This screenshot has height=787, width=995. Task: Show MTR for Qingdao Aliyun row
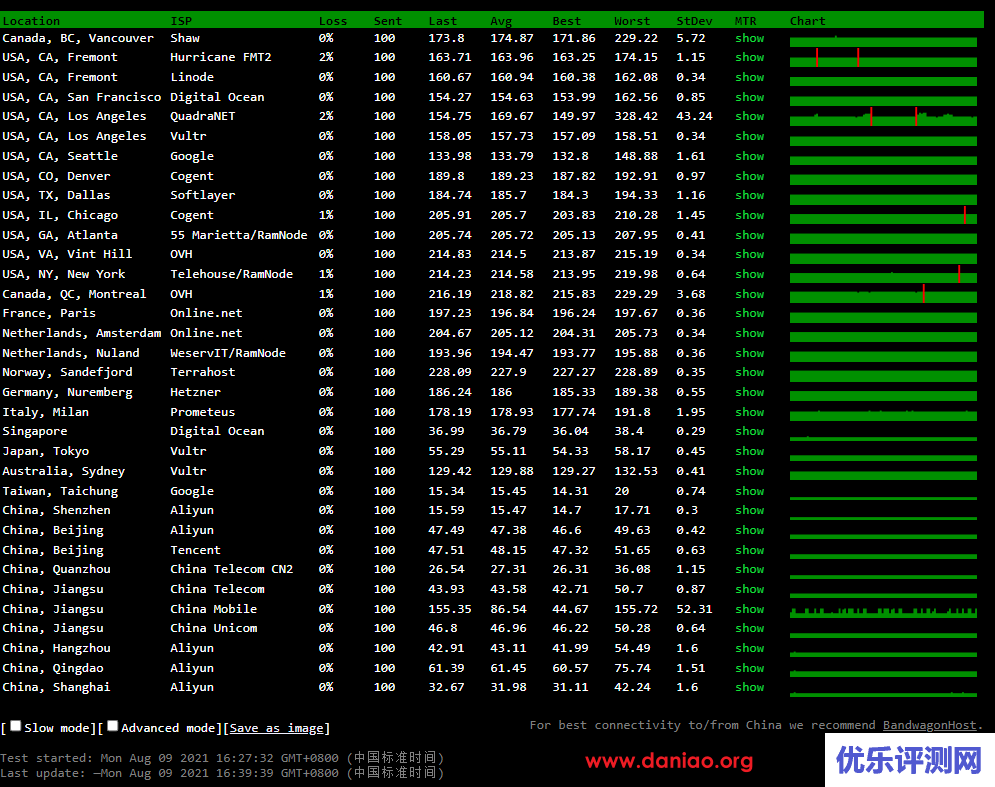pos(749,668)
